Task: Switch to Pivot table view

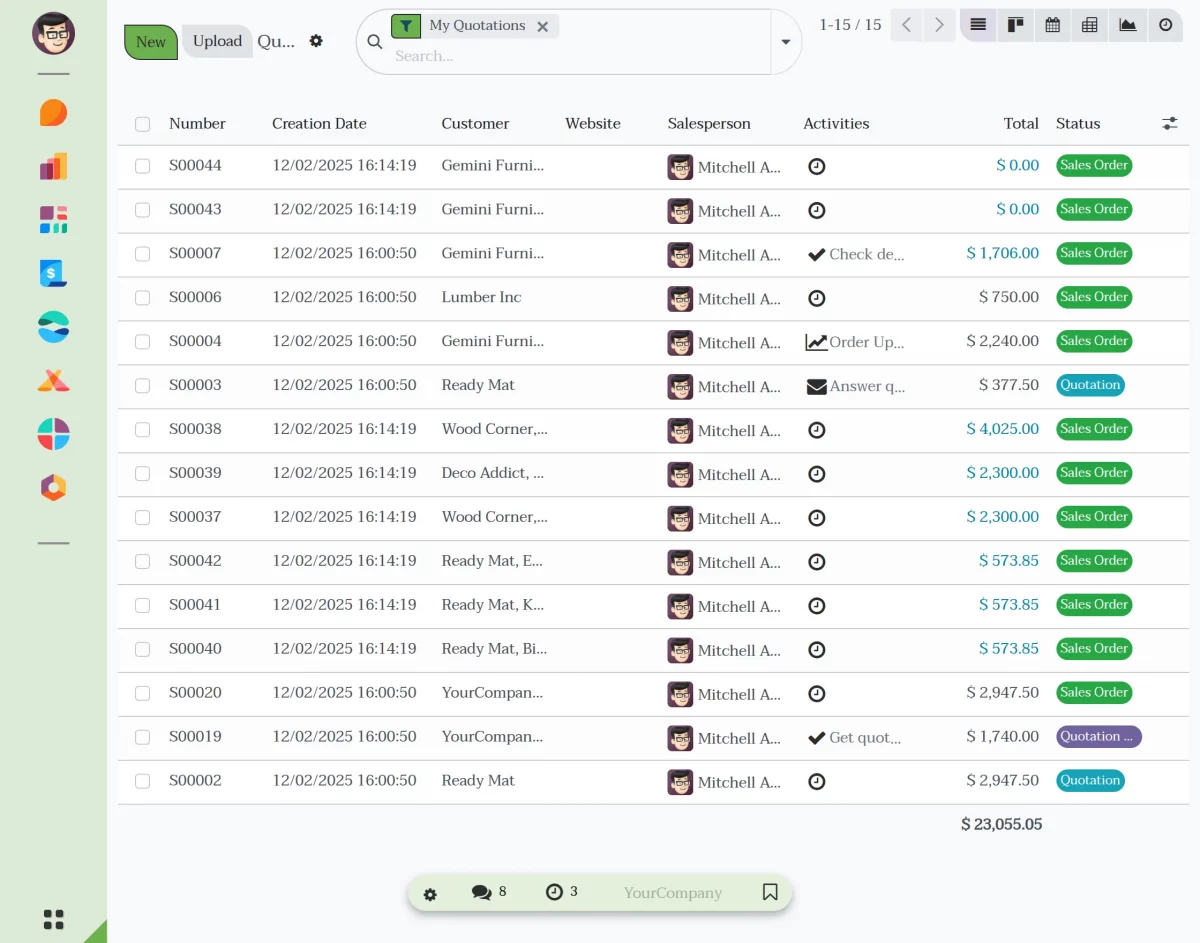Action: click(1090, 25)
